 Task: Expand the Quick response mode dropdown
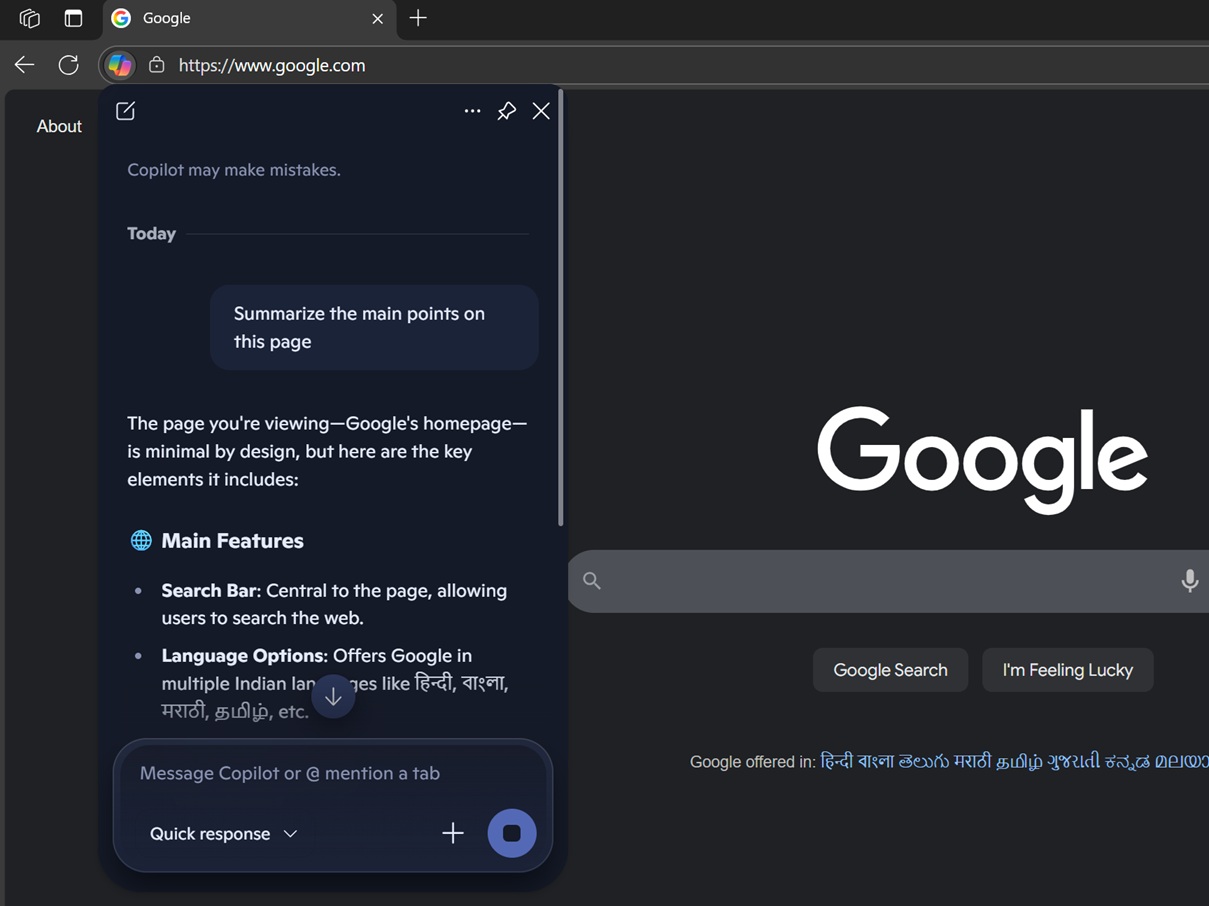pos(224,833)
